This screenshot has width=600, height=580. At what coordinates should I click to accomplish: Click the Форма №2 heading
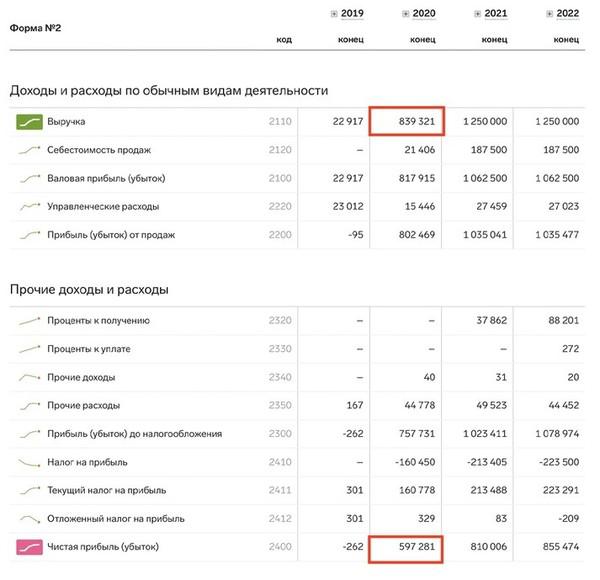(x=35, y=28)
